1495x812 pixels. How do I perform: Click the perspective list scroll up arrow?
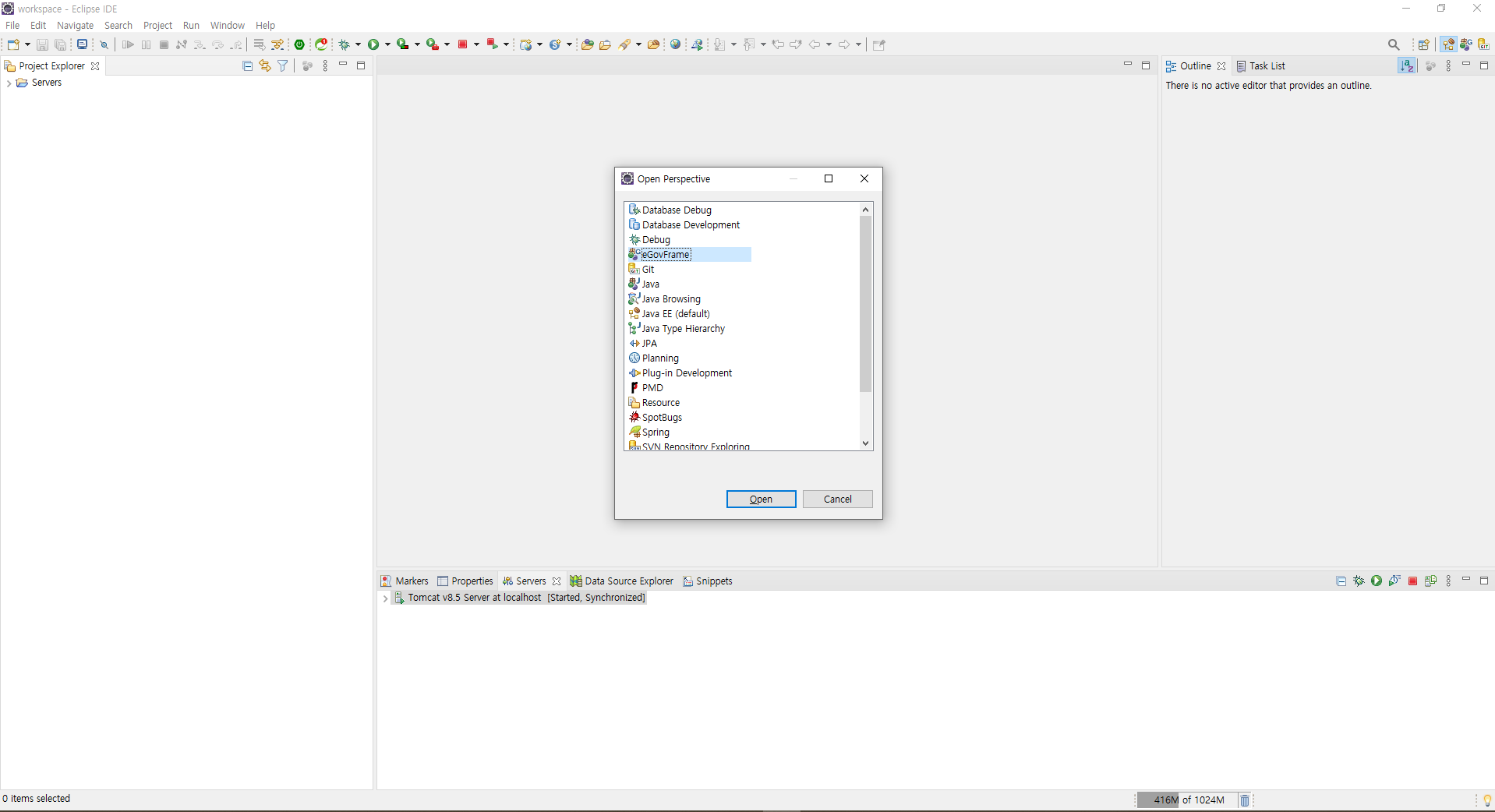pyautogui.click(x=865, y=209)
